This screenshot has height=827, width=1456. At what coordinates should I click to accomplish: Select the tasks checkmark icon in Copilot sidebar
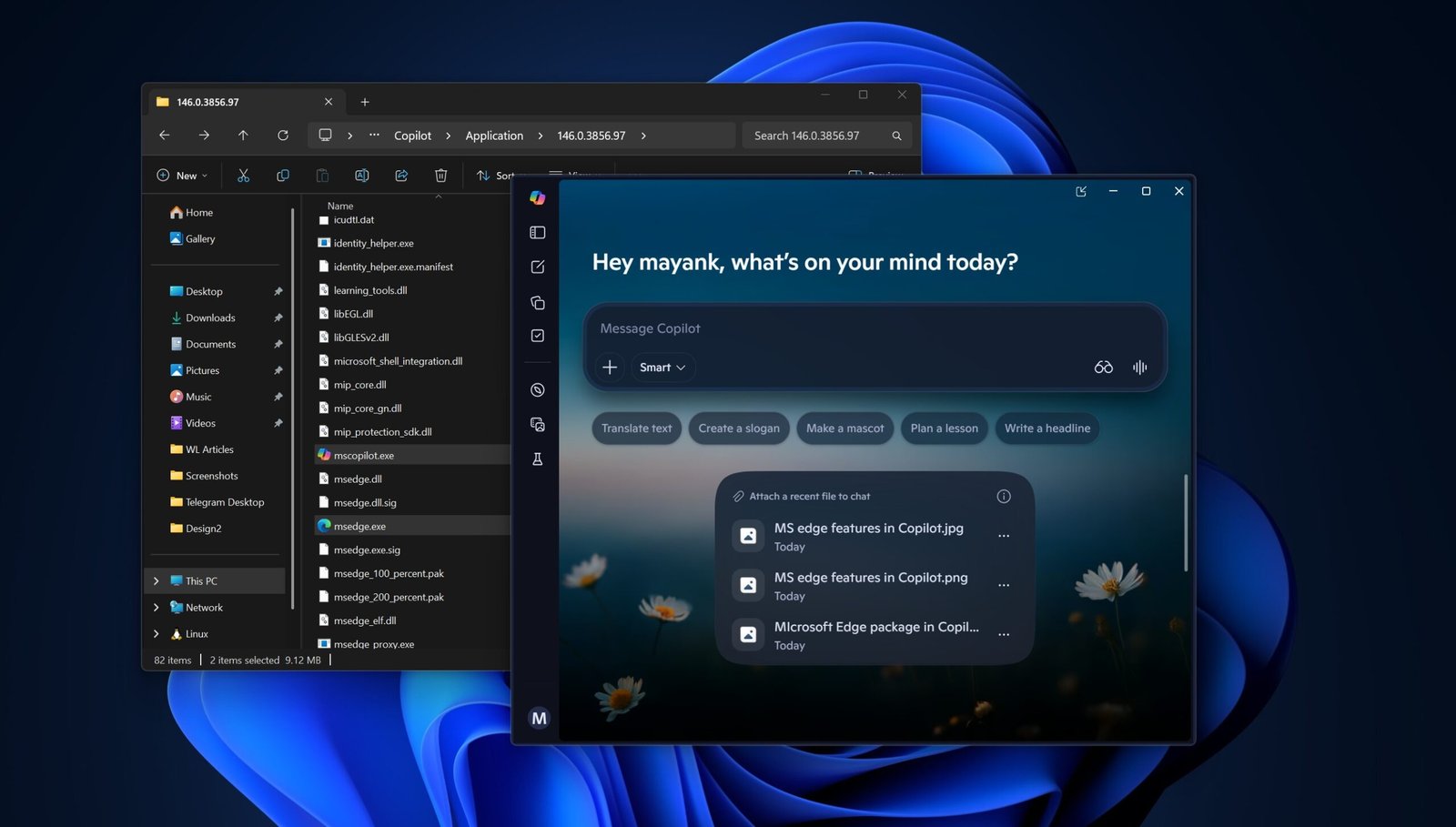click(x=537, y=335)
